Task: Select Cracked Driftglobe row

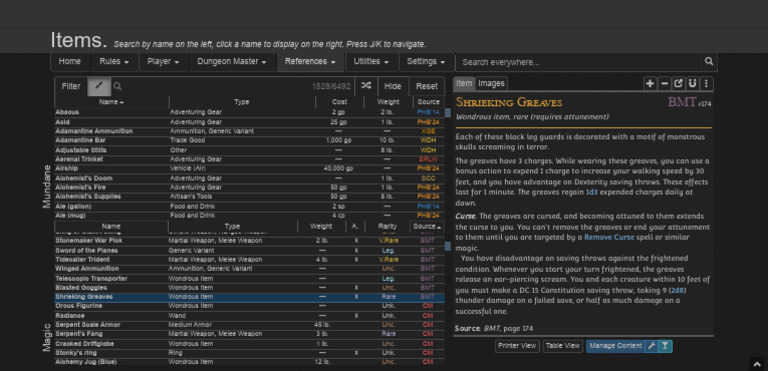Action: (249, 344)
